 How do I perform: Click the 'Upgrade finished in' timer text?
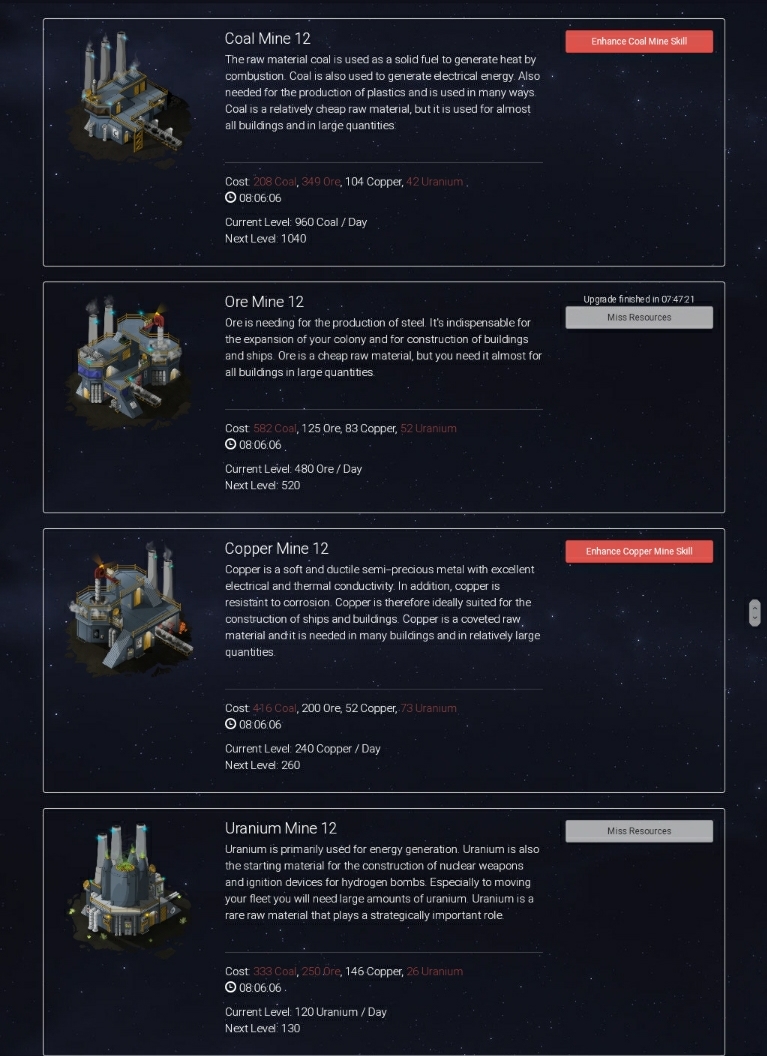638,299
